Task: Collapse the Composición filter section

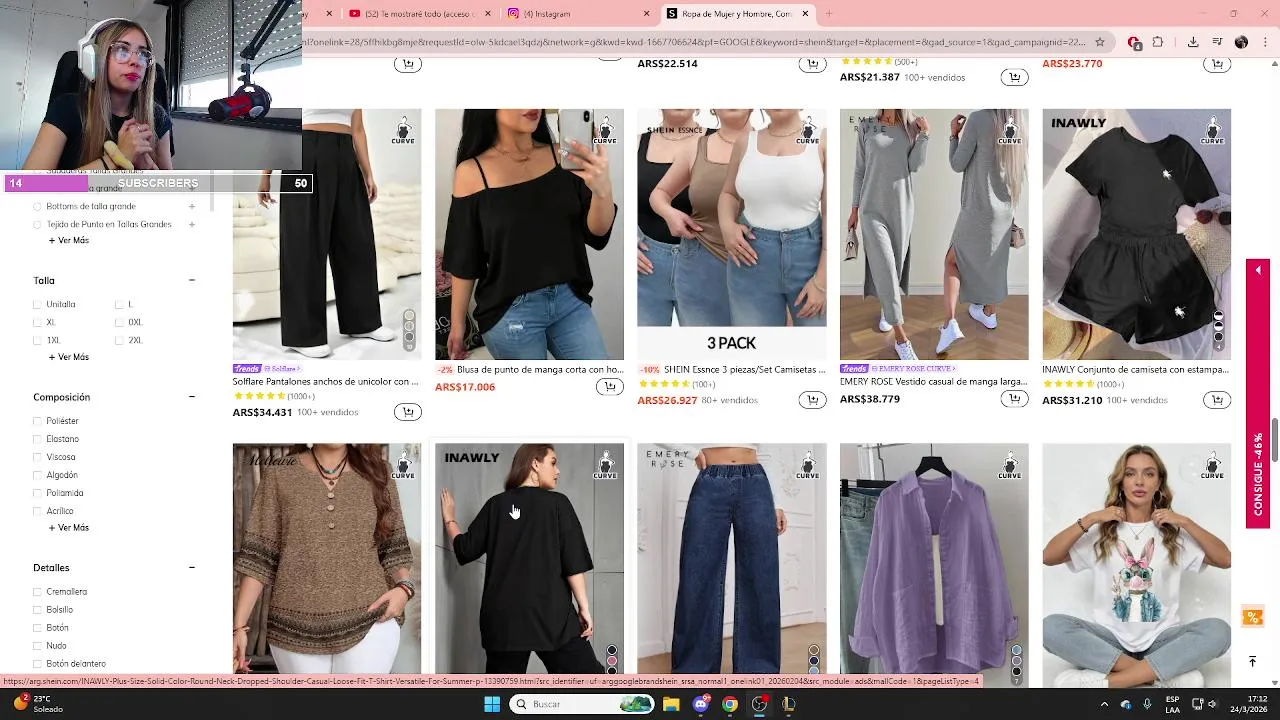Action: click(192, 397)
